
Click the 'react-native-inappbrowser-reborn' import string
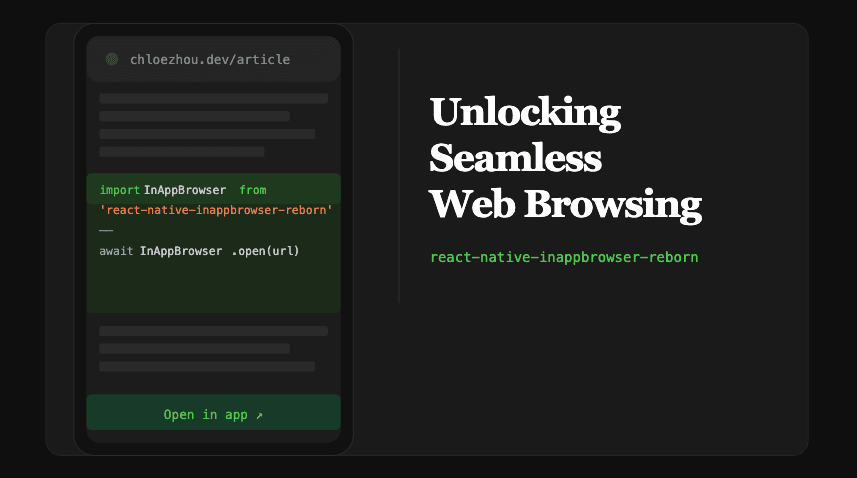216,210
